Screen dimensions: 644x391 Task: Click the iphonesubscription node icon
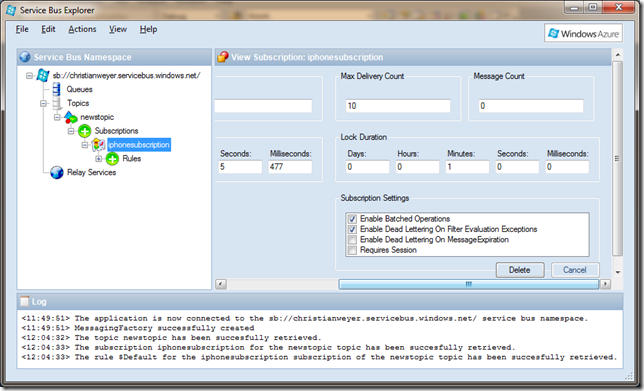coord(99,145)
